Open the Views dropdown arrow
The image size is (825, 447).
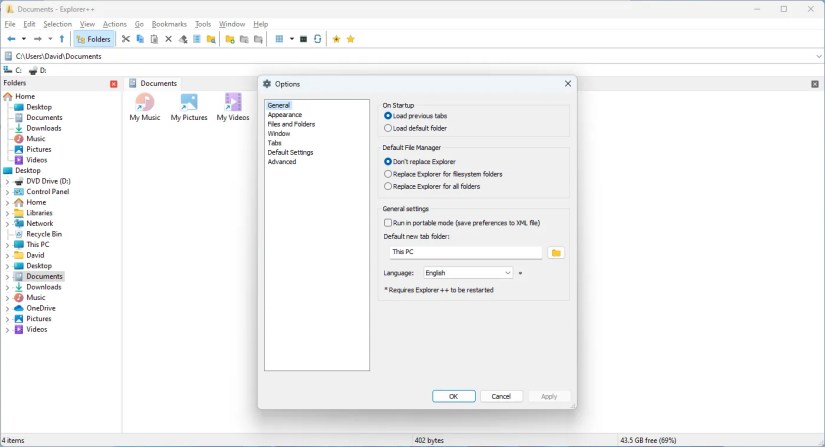tap(291, 39)
